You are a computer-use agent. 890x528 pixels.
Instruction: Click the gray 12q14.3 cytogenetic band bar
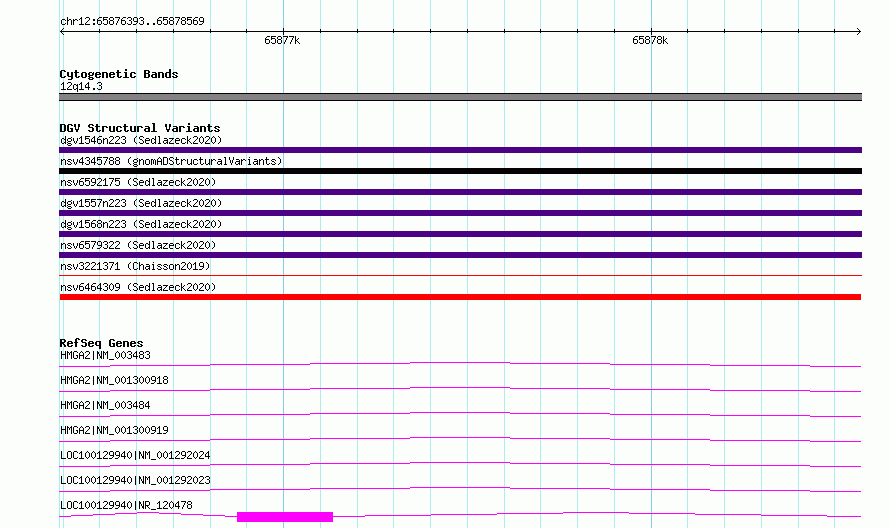(460, 97)
